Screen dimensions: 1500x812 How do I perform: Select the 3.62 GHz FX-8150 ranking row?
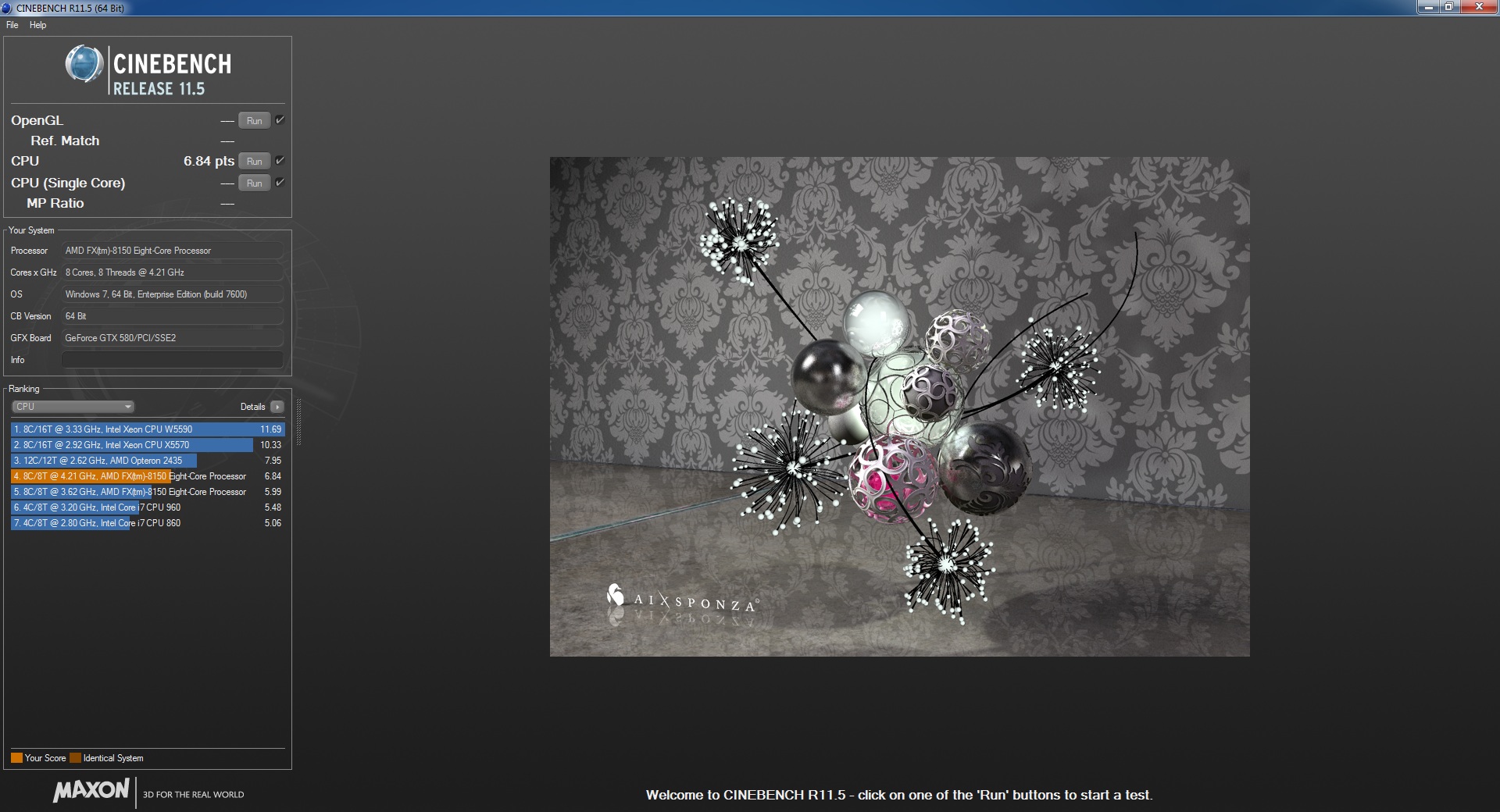[148, 492]
